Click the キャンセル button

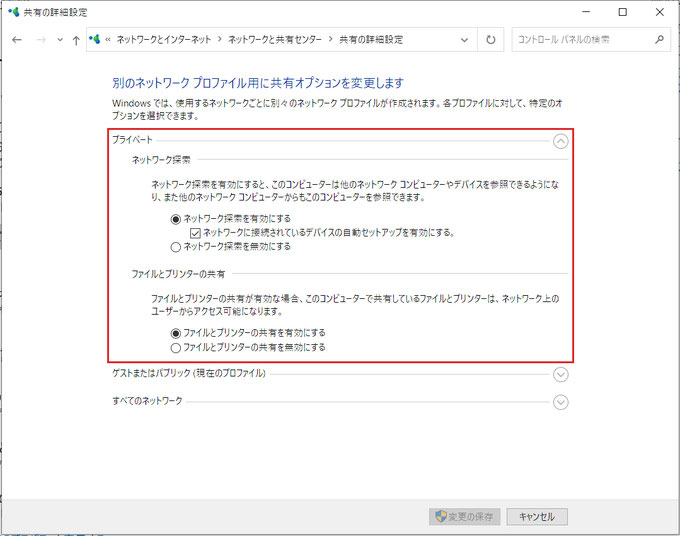click(537, 516)
